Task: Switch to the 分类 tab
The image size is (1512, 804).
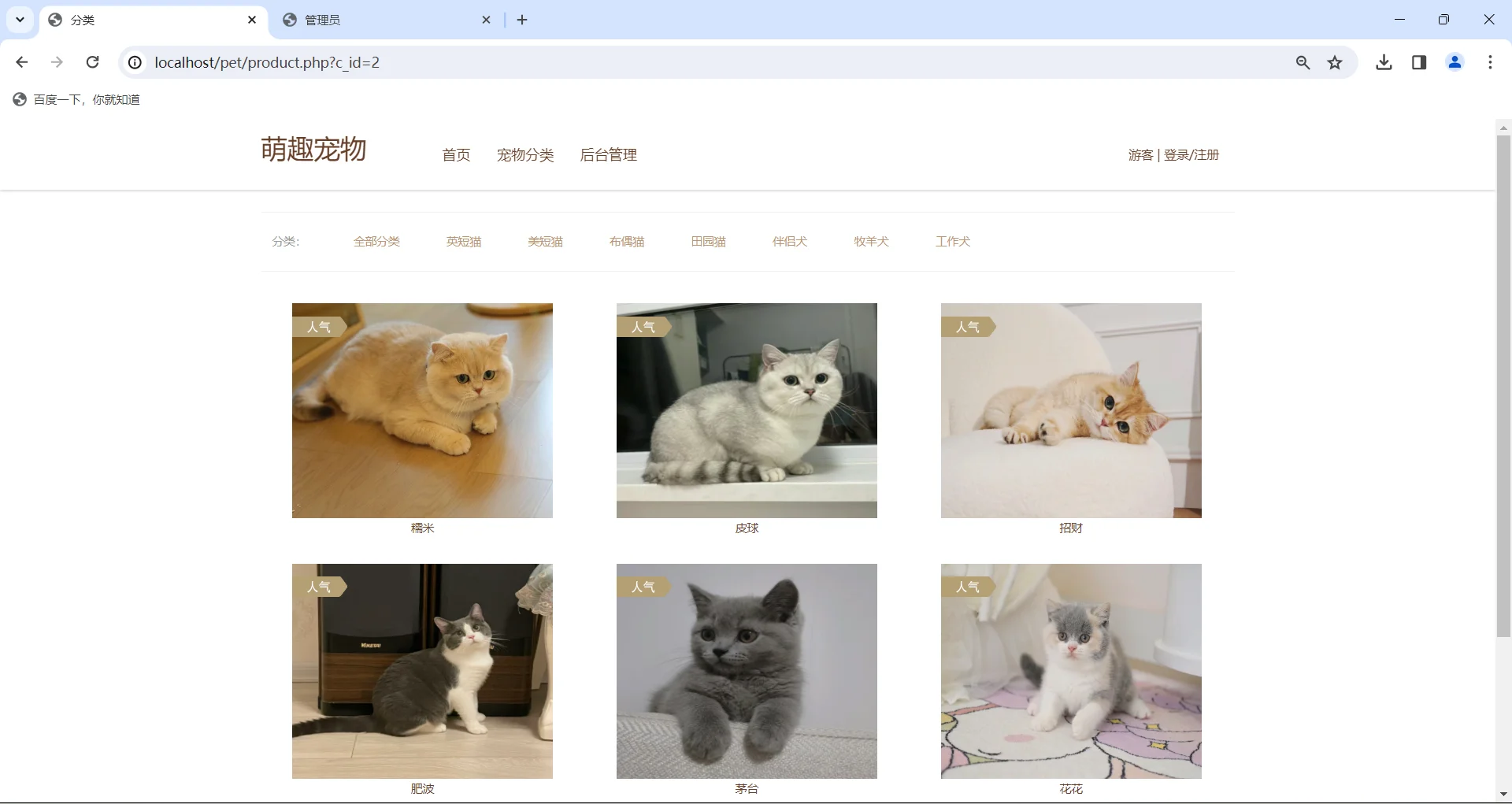Action: (x=118, y=20)
